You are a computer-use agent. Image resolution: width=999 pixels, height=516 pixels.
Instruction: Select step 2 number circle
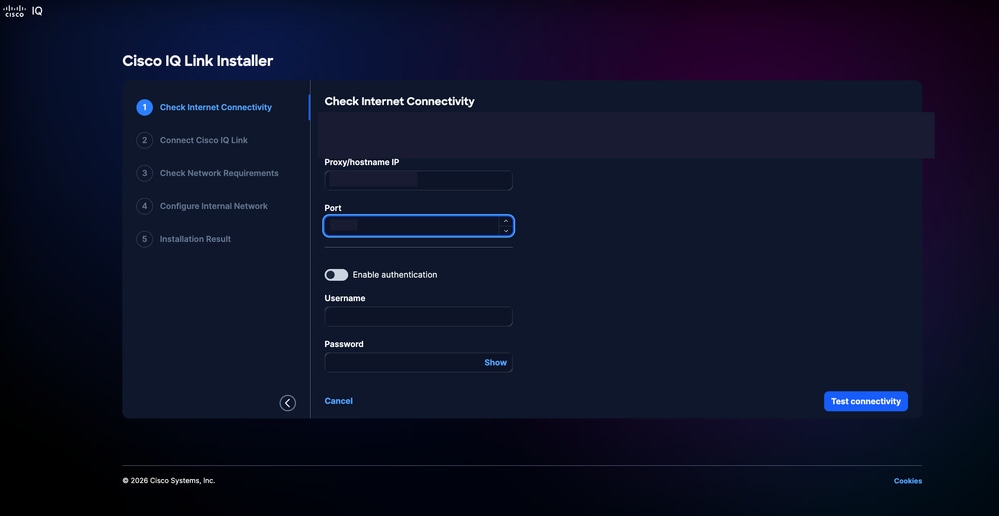(x=145, y=140)
